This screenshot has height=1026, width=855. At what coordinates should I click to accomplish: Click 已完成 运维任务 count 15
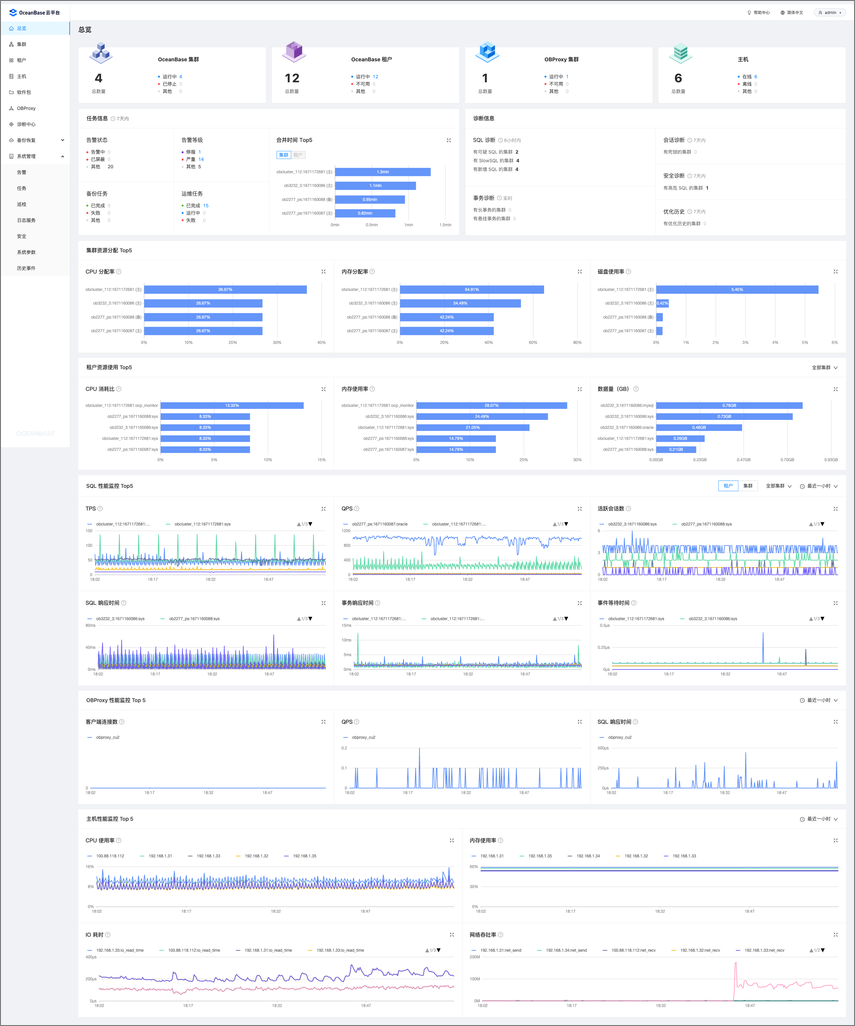pyautogui.click(x=205, y=205)
